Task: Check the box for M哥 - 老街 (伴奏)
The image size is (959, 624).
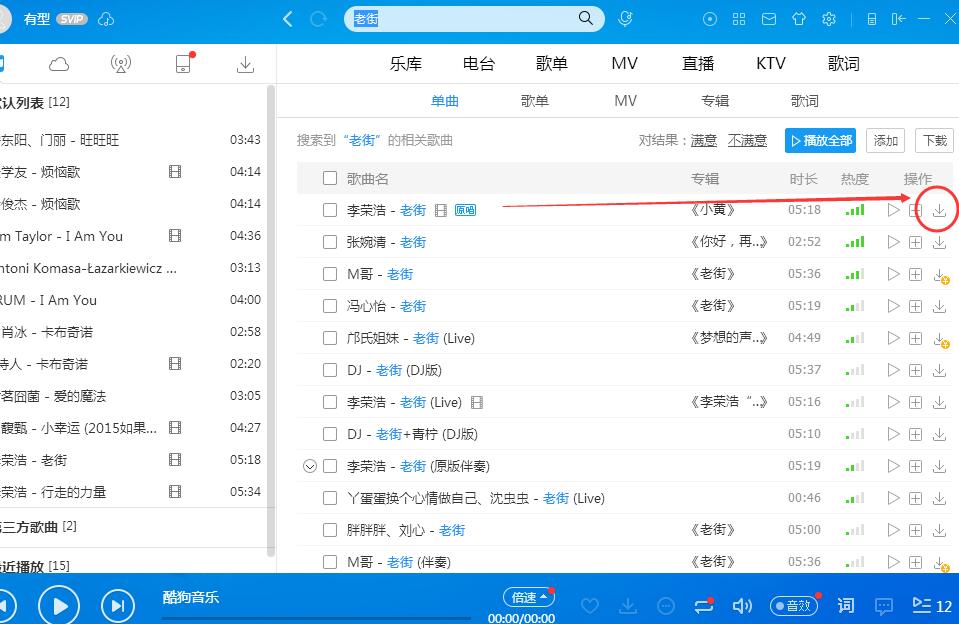Action: pyautogui.click(x=330, y=562)
